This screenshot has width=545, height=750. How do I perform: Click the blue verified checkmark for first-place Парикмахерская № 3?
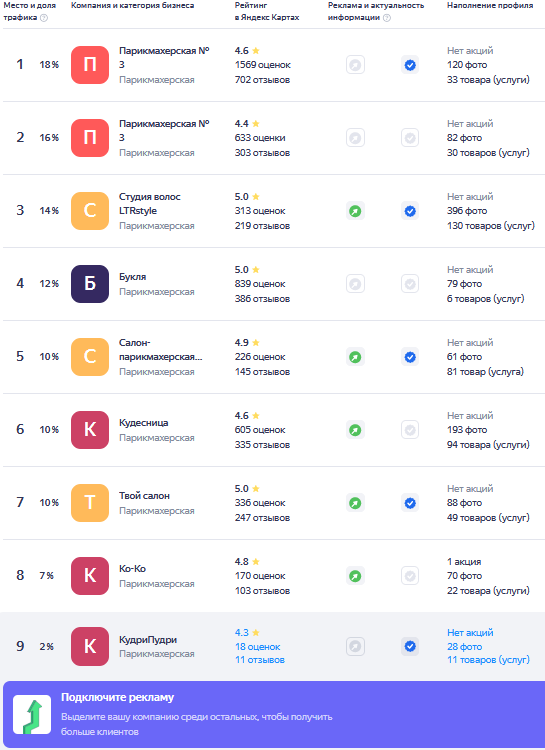pyautogui.click(x=410, y=65)
